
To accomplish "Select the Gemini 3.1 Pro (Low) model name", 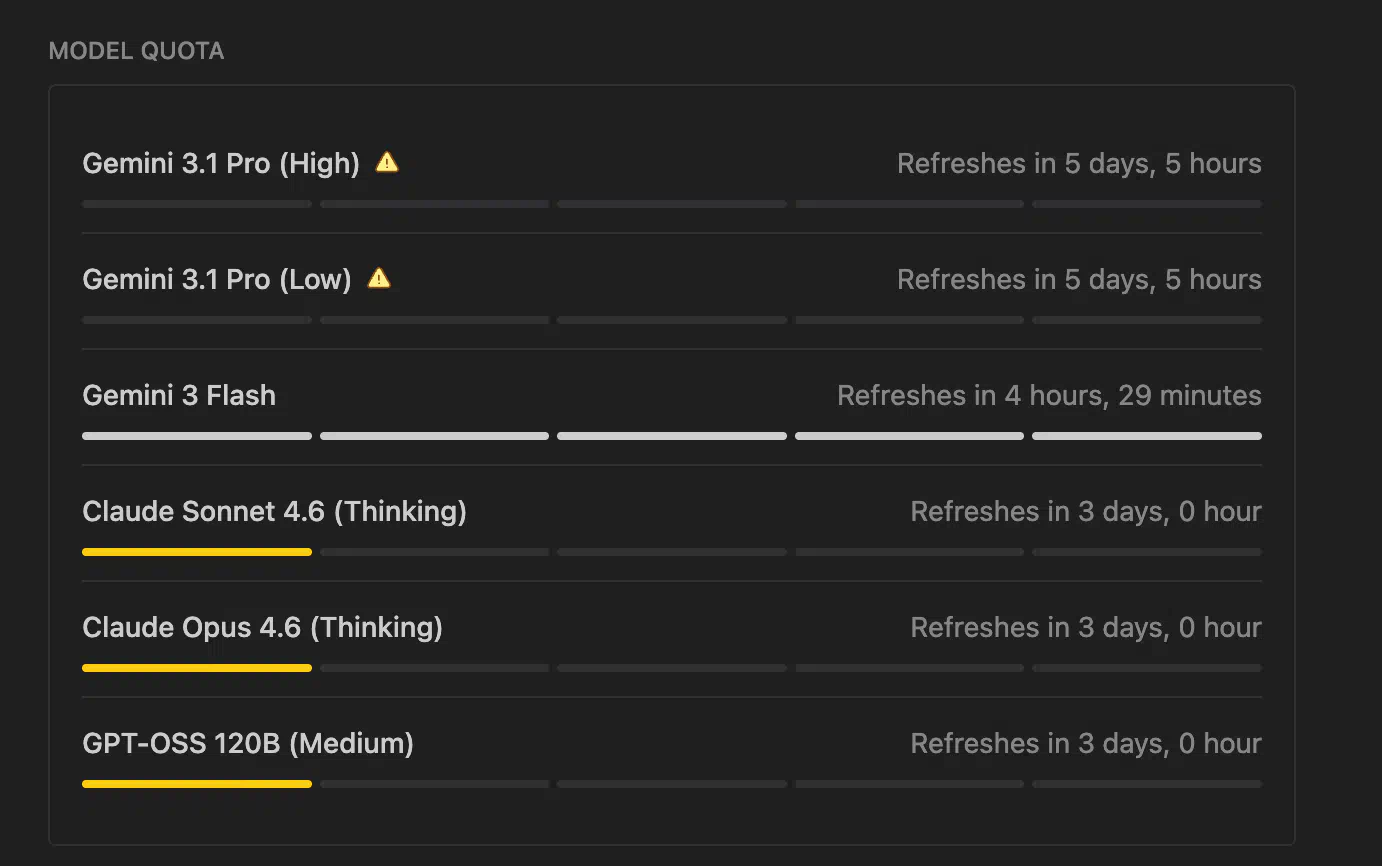I will [x=217, y=280].
